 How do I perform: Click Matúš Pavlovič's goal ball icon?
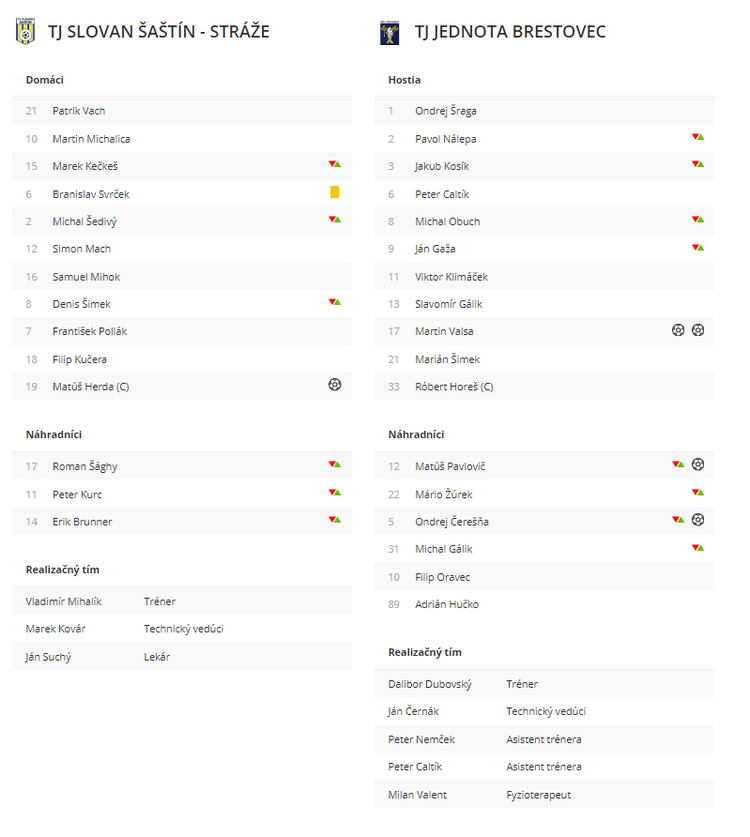698,464
